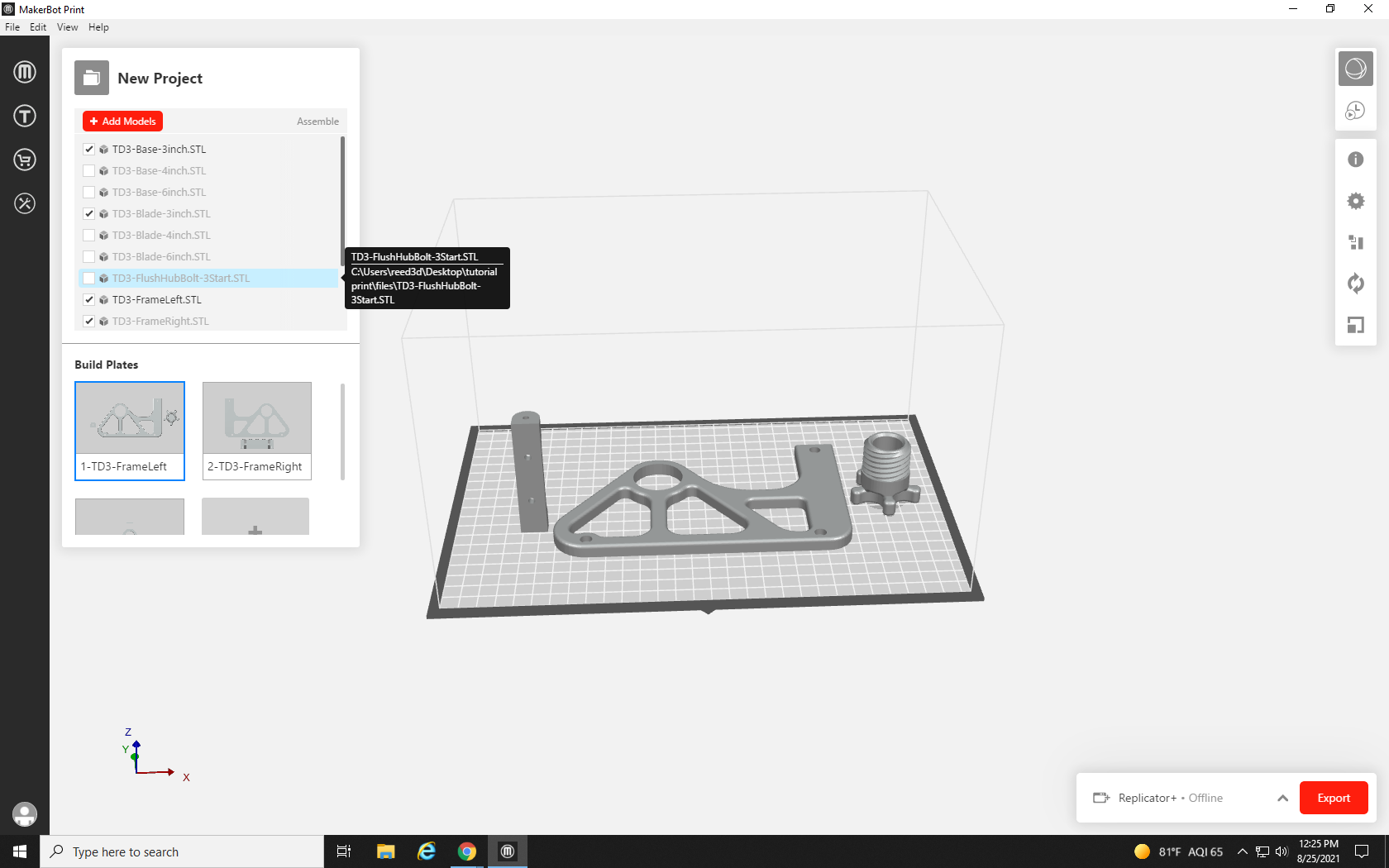Open the model info icon

tap(1356, 160)
